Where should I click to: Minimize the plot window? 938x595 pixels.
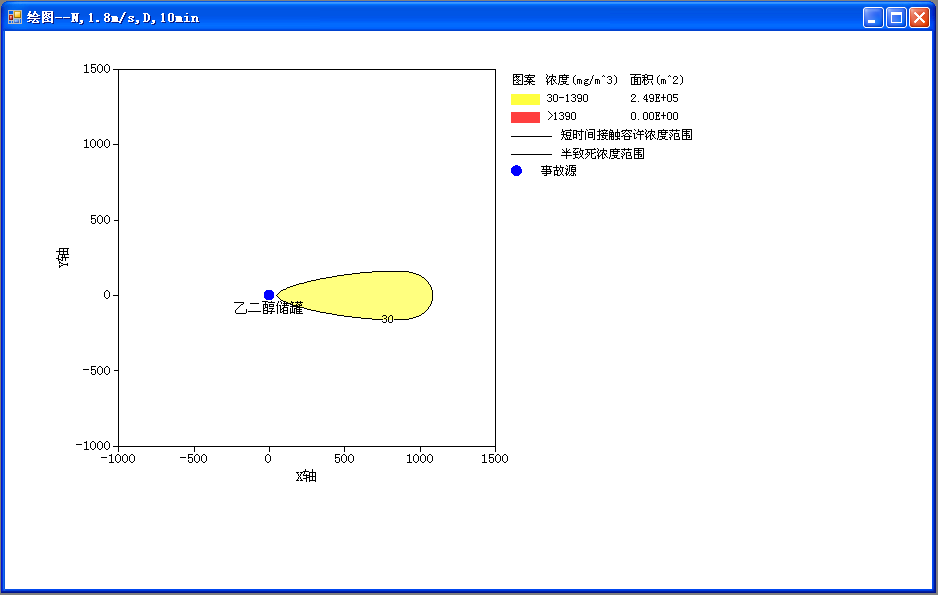[873, 18]
